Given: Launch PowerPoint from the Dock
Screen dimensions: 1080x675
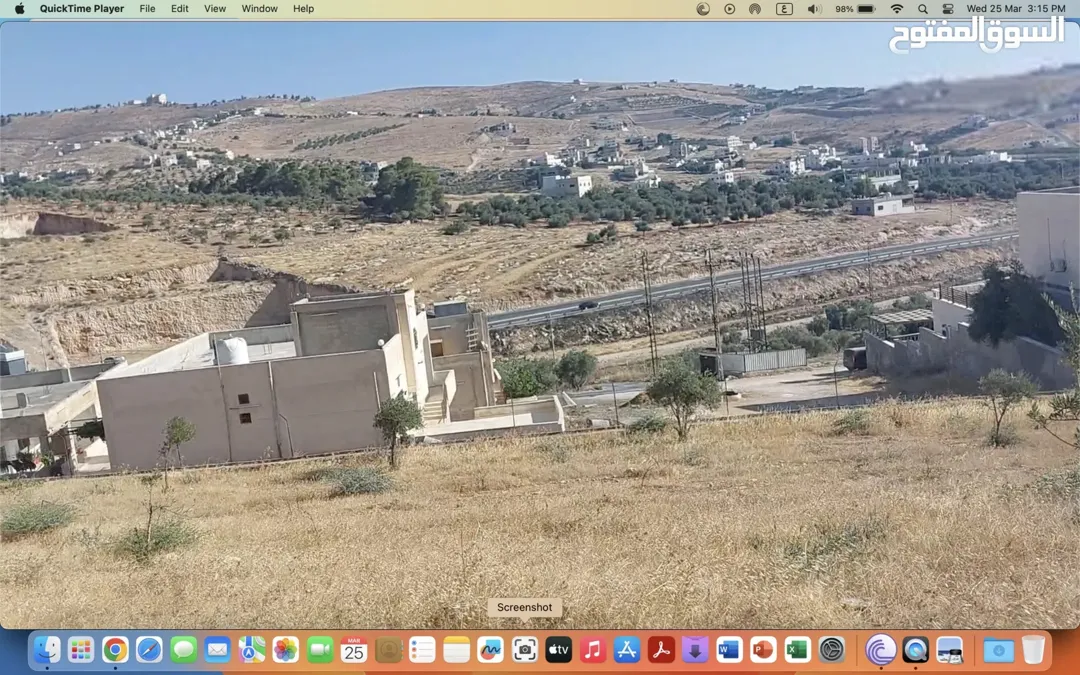Looking at the screenshot, I should 763,650.
